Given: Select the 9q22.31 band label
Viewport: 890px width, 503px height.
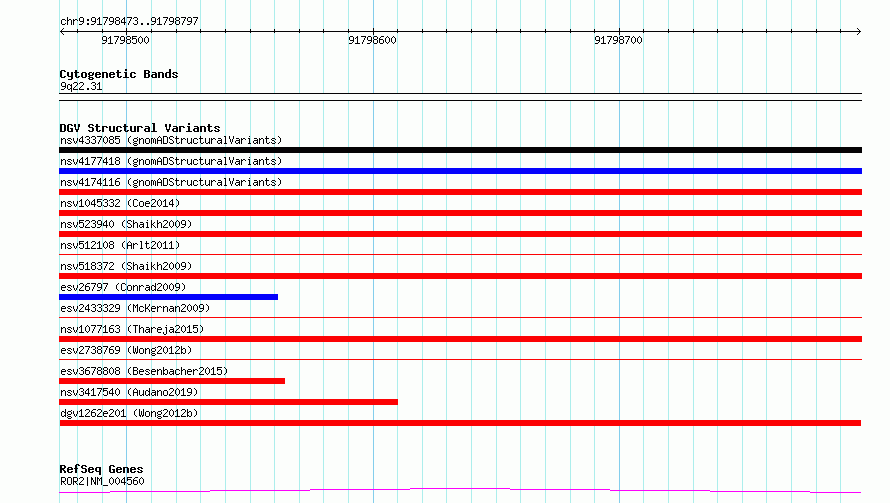Looking at the screenshot, I should (81, 86).
